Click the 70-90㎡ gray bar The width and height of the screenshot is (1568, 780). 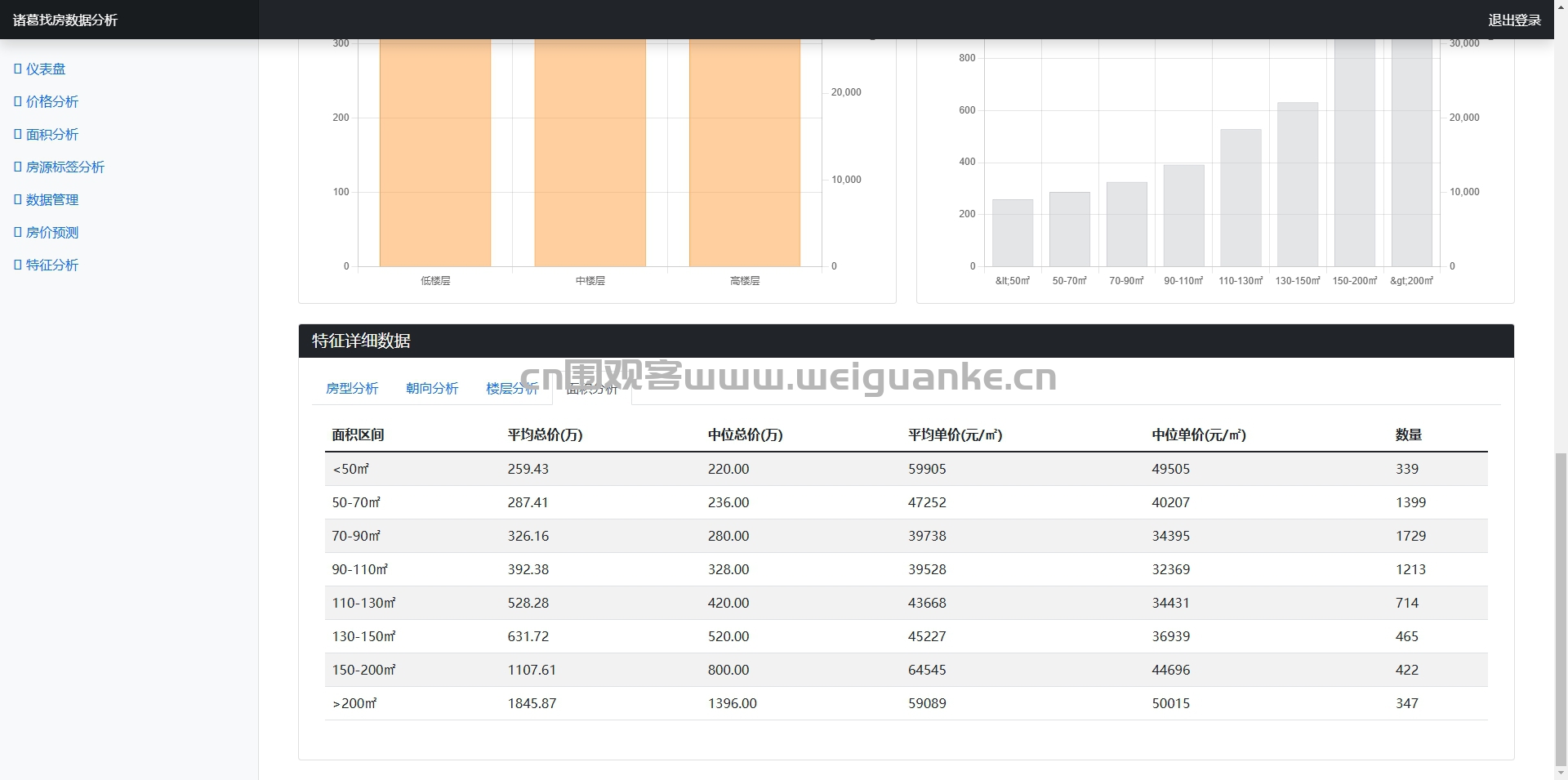tap(1127, 225)
